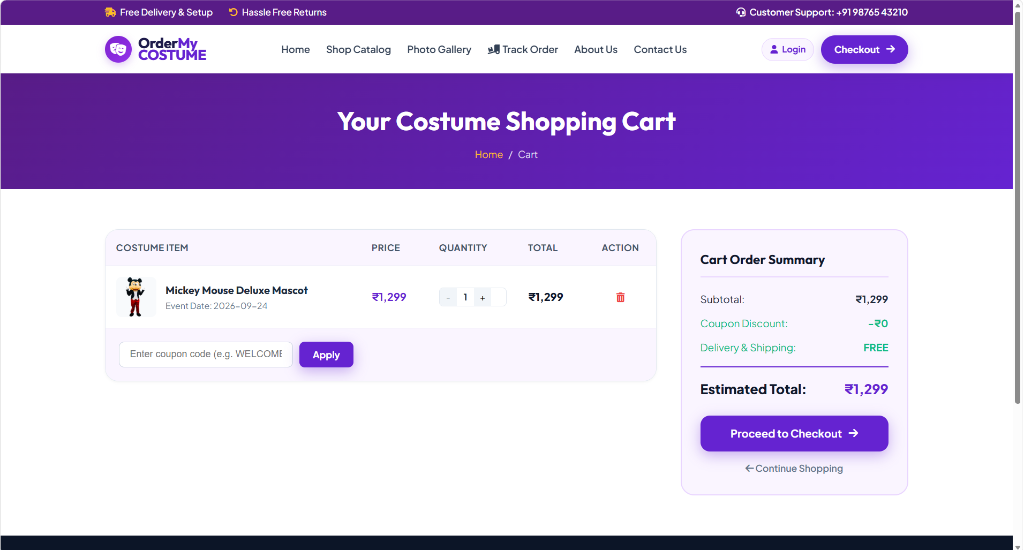Click the customer support headset icon

(x=741, y=12)
